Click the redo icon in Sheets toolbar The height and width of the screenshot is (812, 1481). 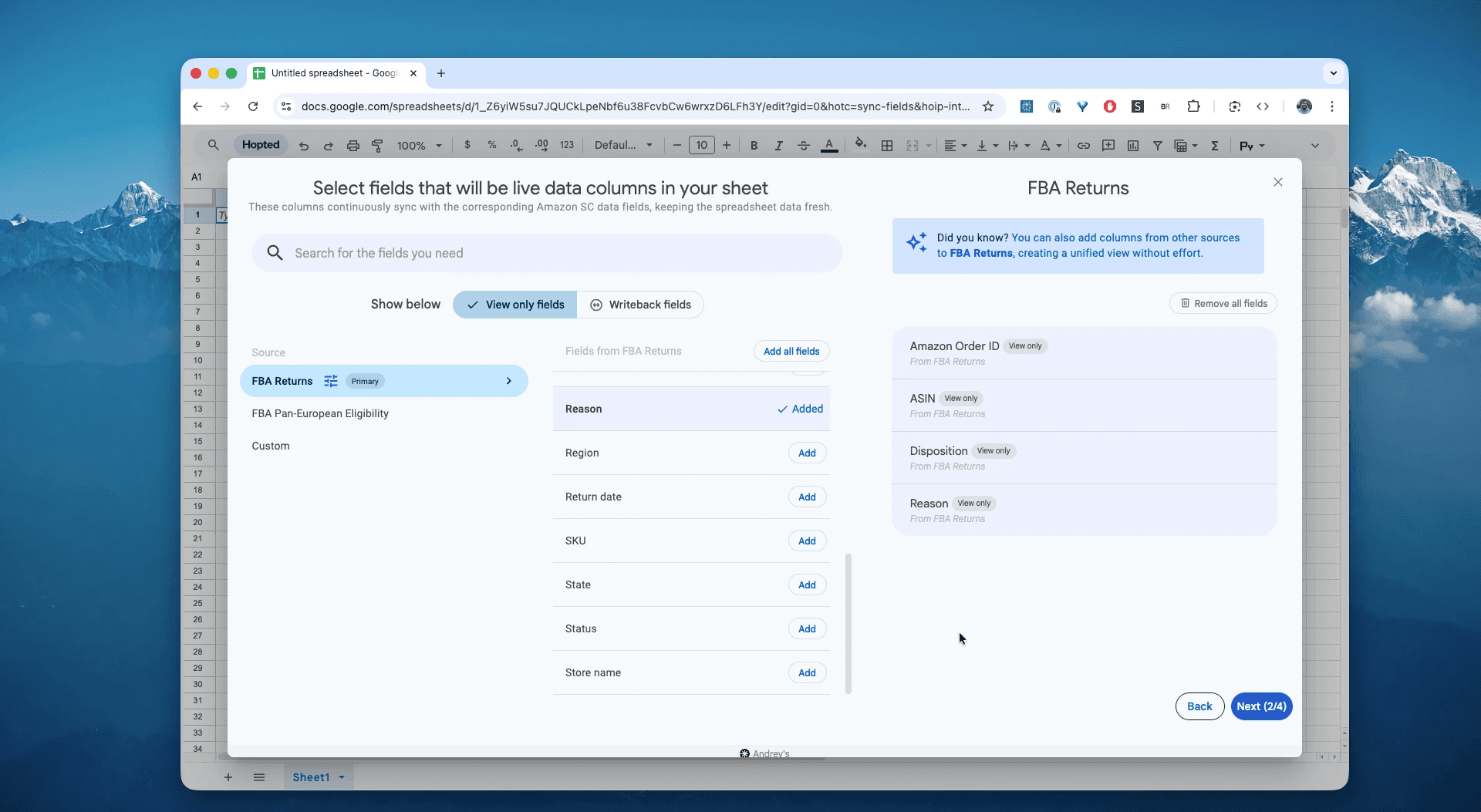point(329,146)
